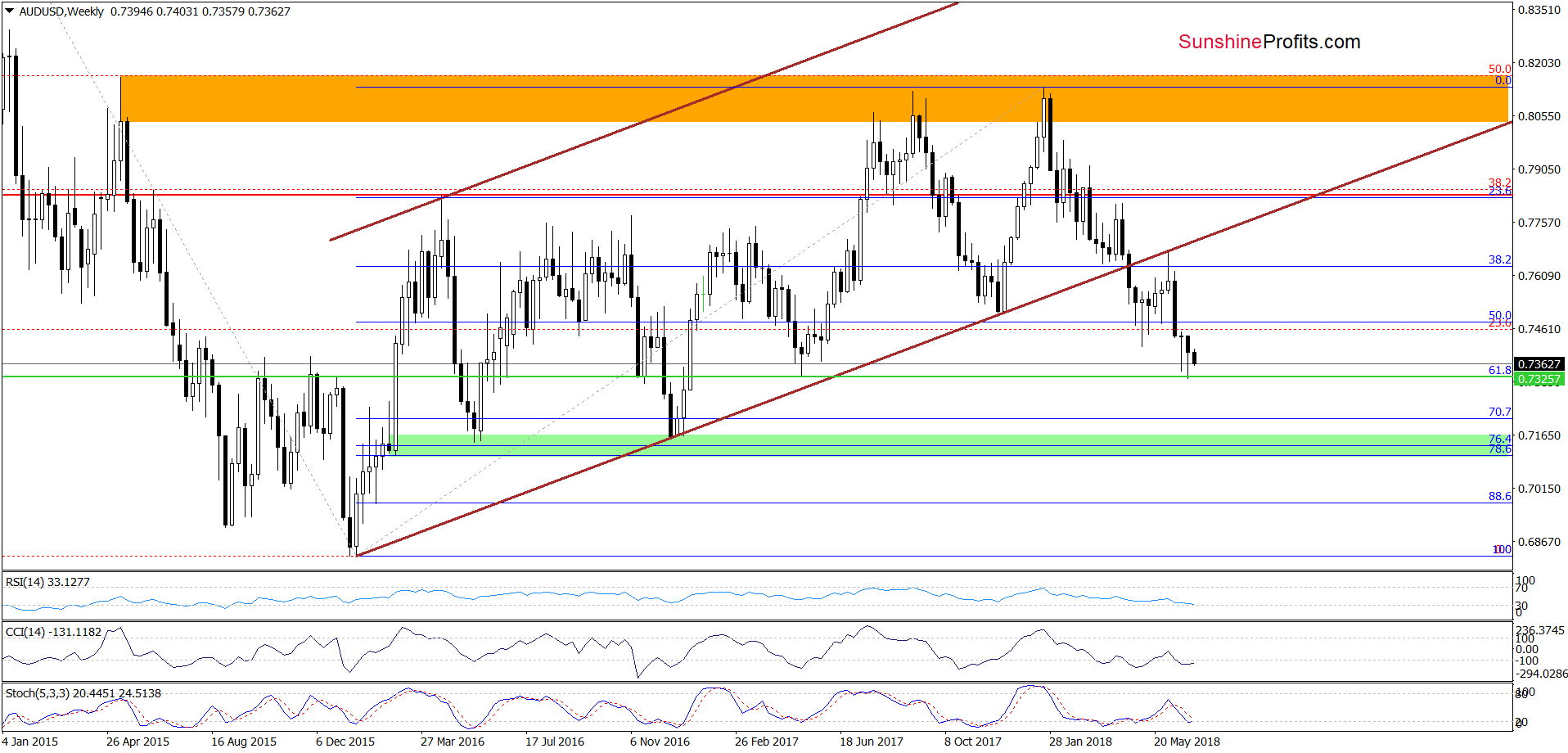Select the orange resistance zone rectangle
The width and height of the screenshot is (1568, 753).
click(x=813, y=99)
